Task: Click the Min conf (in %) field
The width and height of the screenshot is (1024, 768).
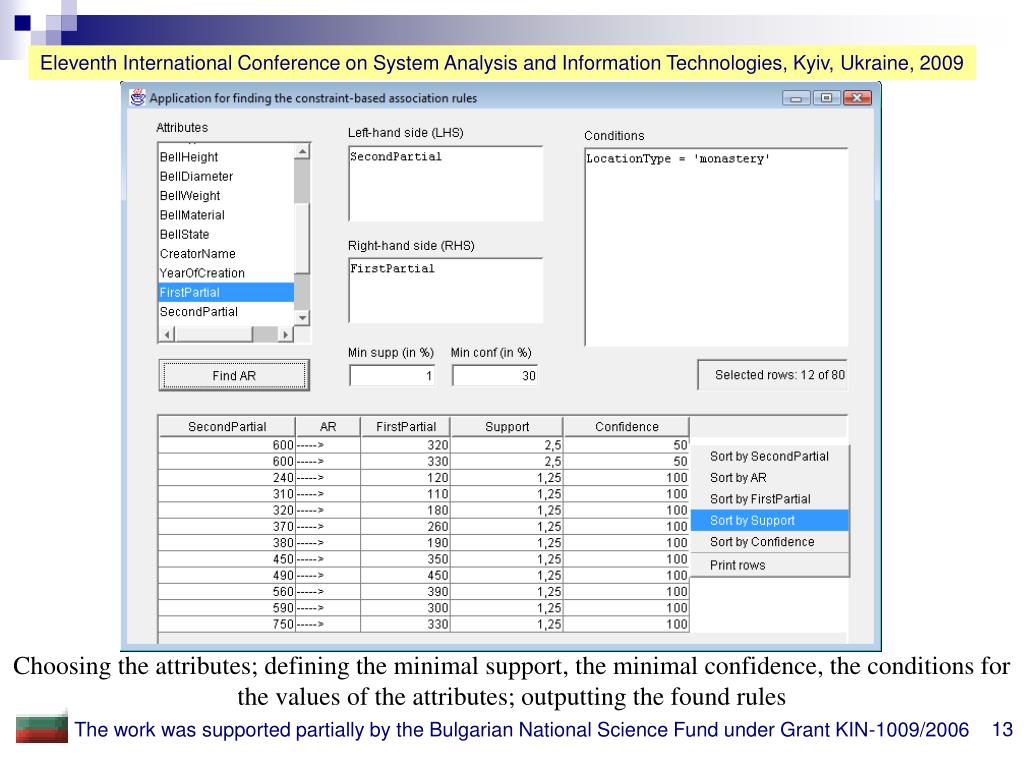Action: tap(495, 376)
